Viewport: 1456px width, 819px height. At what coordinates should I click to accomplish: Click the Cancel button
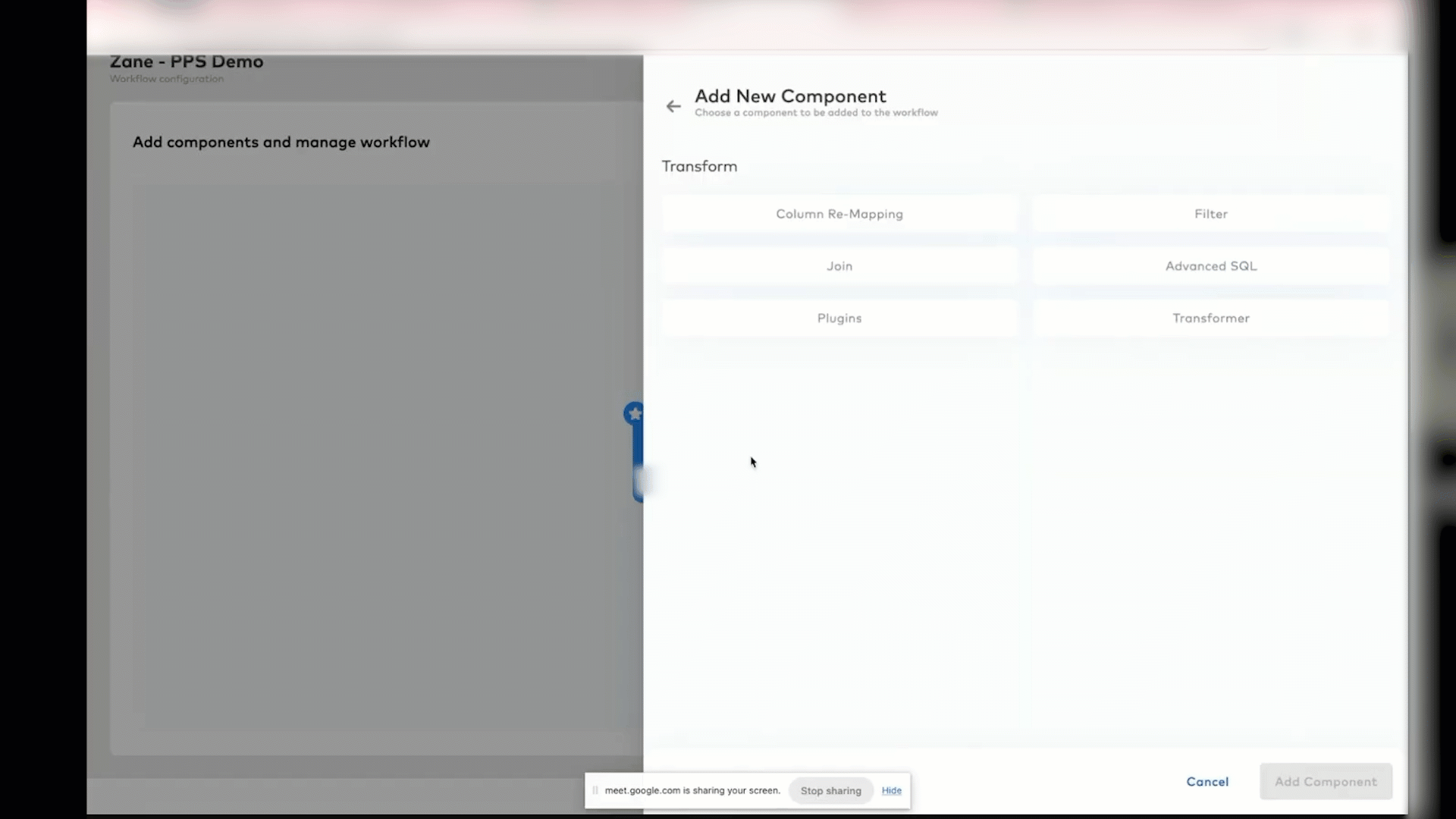point(1207,782)
